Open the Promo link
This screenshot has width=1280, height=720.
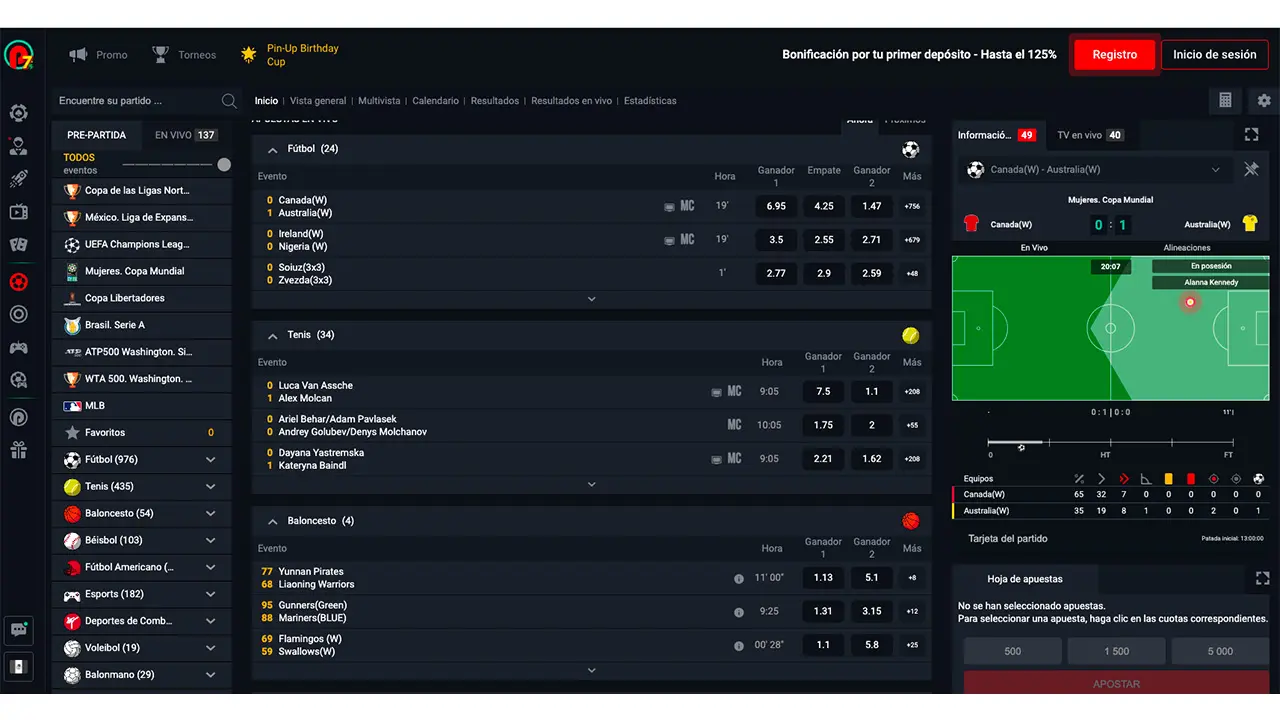(x=99, y=55)
